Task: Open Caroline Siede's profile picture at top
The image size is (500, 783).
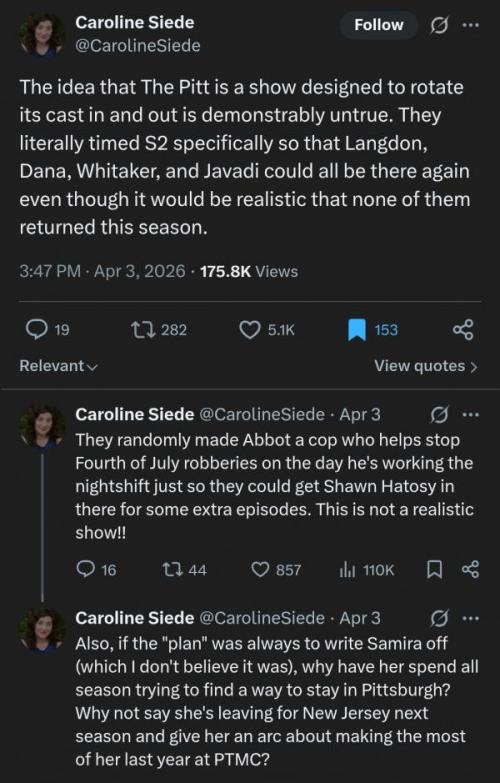Action: (x=42, y=35)
